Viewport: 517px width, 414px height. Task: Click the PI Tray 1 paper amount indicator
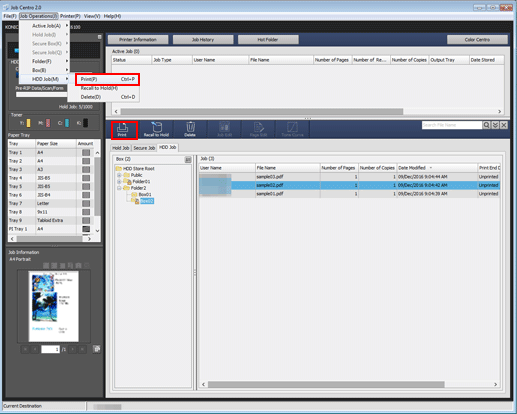coord(86,229)
